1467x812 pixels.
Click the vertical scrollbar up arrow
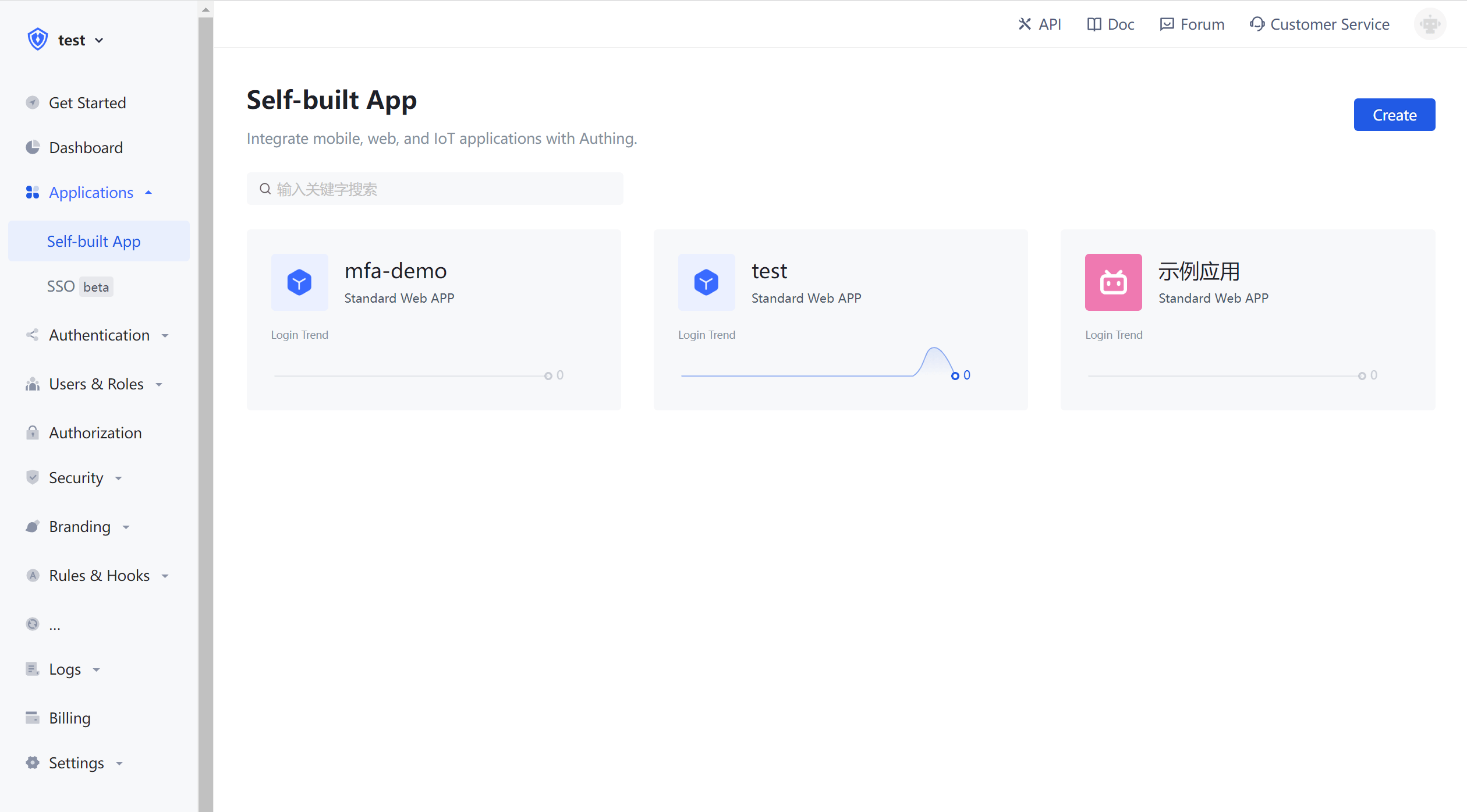[x=205, y=9]
